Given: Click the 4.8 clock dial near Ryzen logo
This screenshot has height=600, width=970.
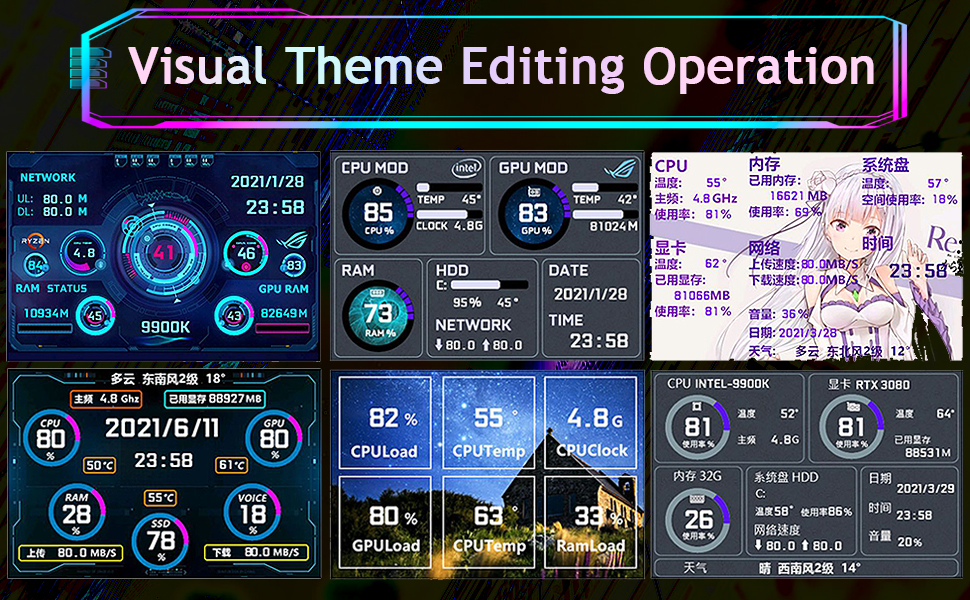Looking at the screenshot, I should [x=84, y=253].
